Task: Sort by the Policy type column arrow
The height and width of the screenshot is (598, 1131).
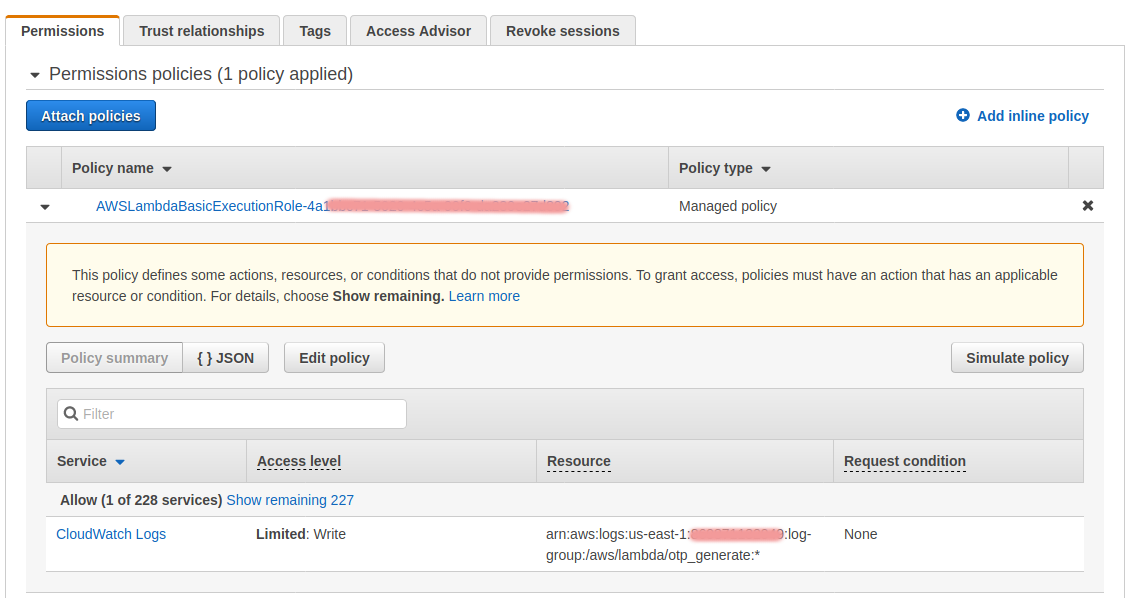Action: click(x=766, y=169)
